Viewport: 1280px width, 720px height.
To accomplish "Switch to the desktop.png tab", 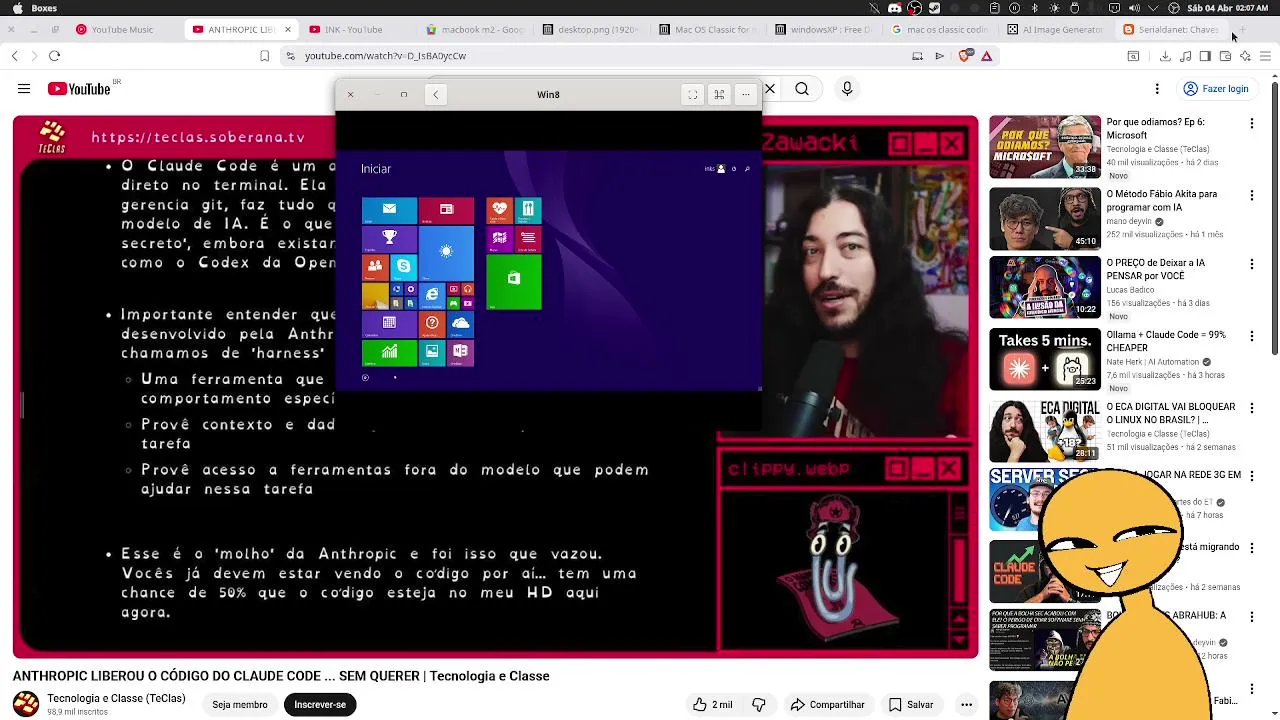I will pyautogui.click(x=590, y=30).
